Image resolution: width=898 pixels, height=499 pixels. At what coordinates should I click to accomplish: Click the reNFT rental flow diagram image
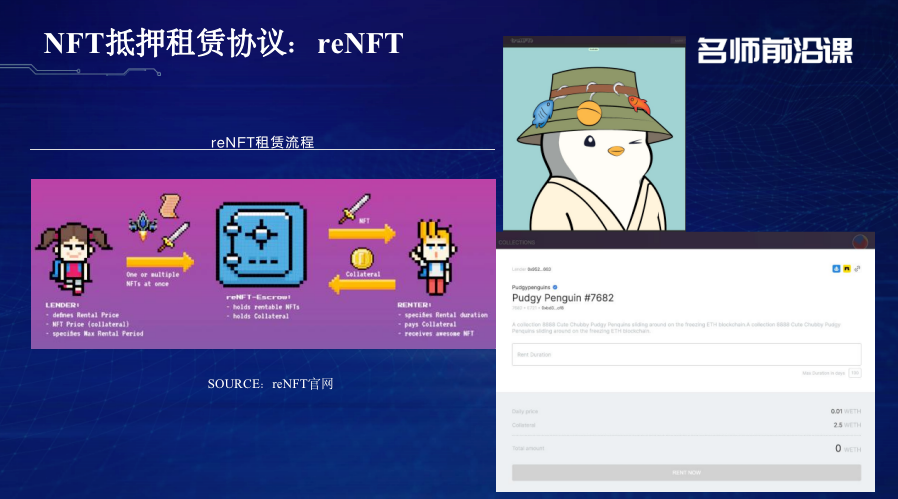[x=263, y=264]
